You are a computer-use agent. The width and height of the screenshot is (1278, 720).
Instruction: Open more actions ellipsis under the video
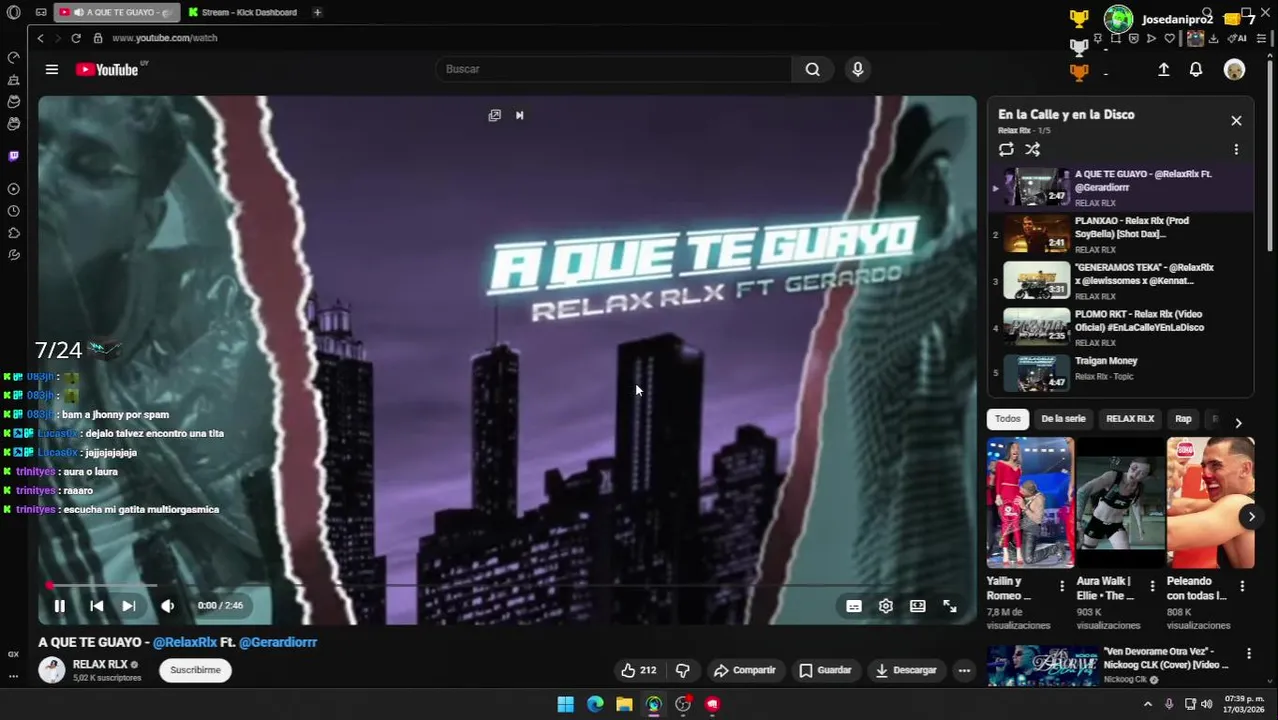click(x=964, y=670)
